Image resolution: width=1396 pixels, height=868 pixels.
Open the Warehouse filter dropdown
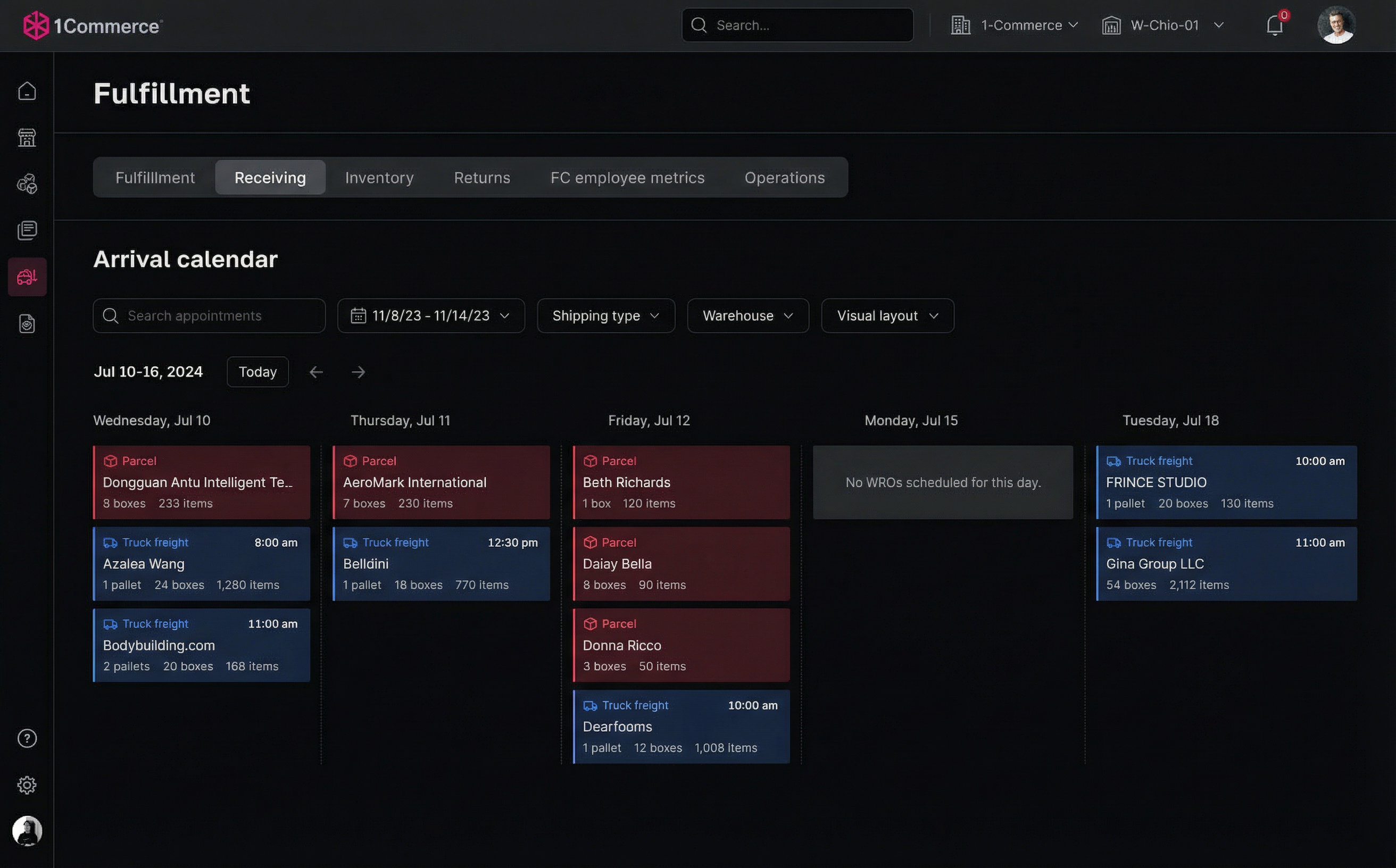point(747,316)
